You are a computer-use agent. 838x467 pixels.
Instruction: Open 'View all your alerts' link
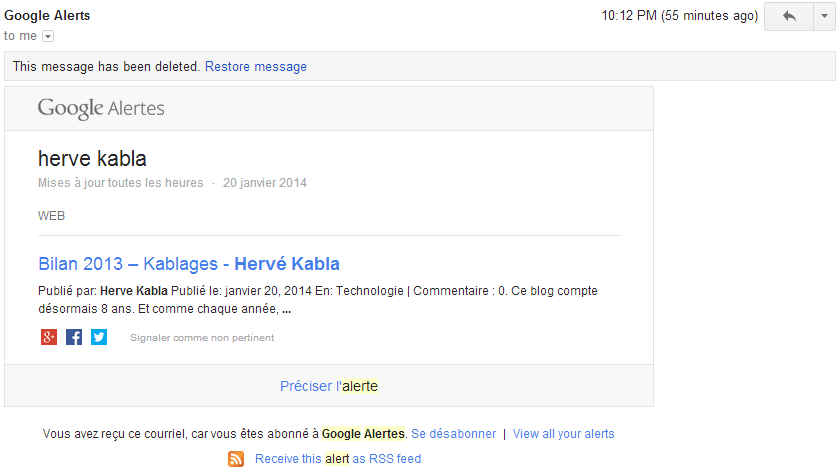tap(563, 434)
